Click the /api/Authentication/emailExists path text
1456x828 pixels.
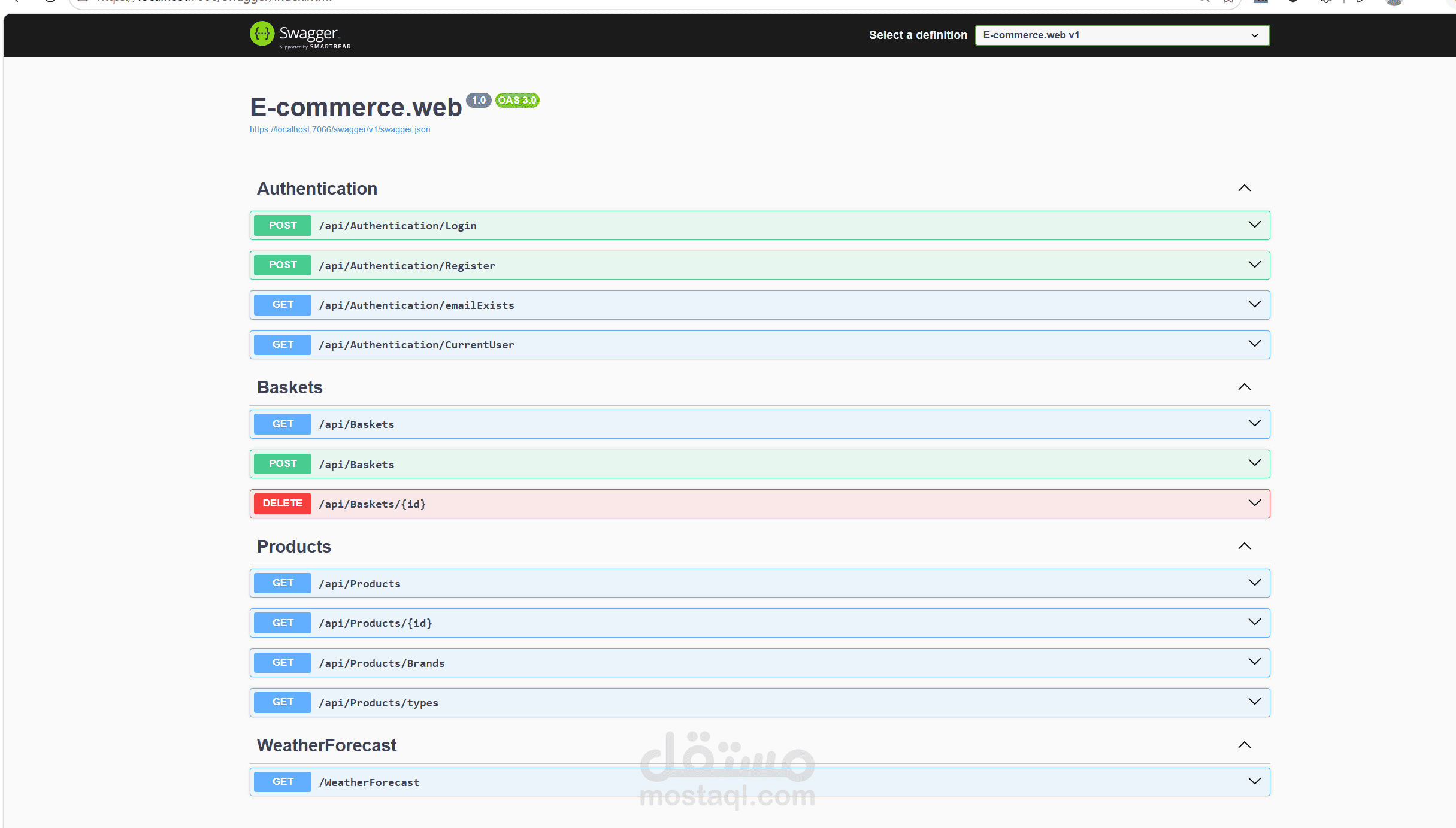coord(416,305)
